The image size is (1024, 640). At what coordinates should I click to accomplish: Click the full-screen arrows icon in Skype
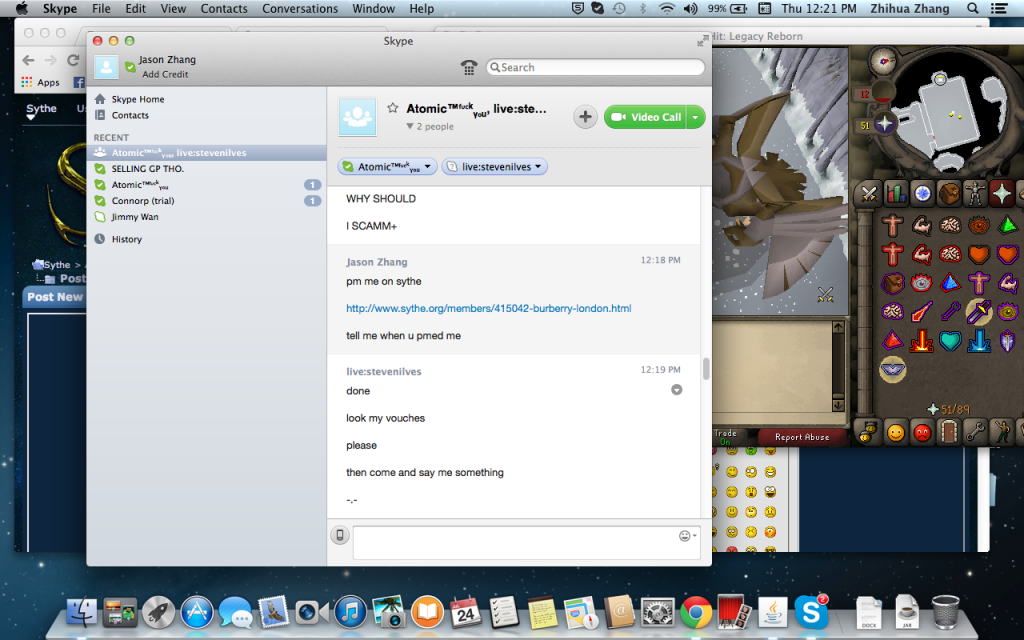click(x=701, y=41)
